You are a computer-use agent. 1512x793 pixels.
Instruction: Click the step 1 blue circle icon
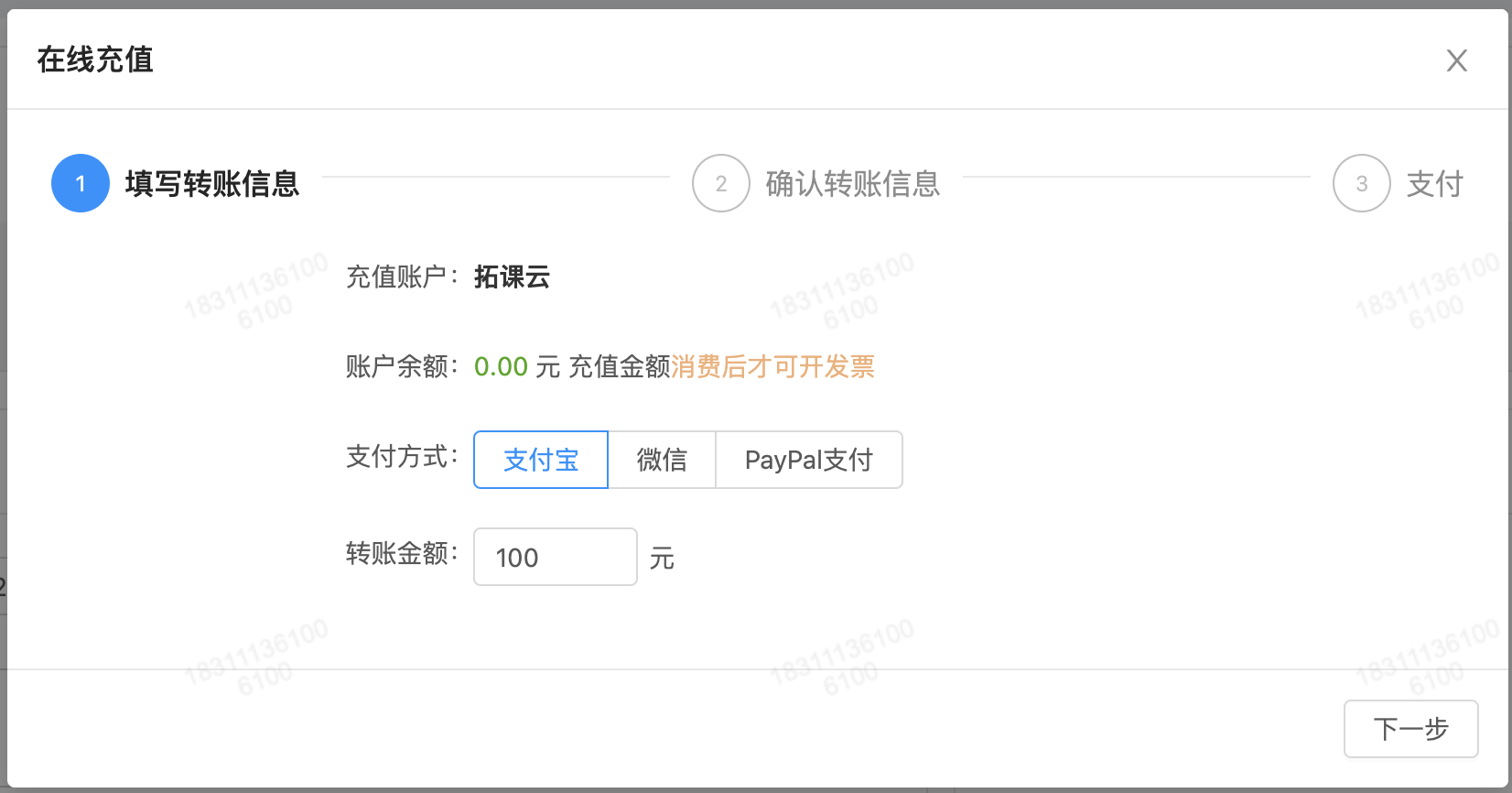81,183
